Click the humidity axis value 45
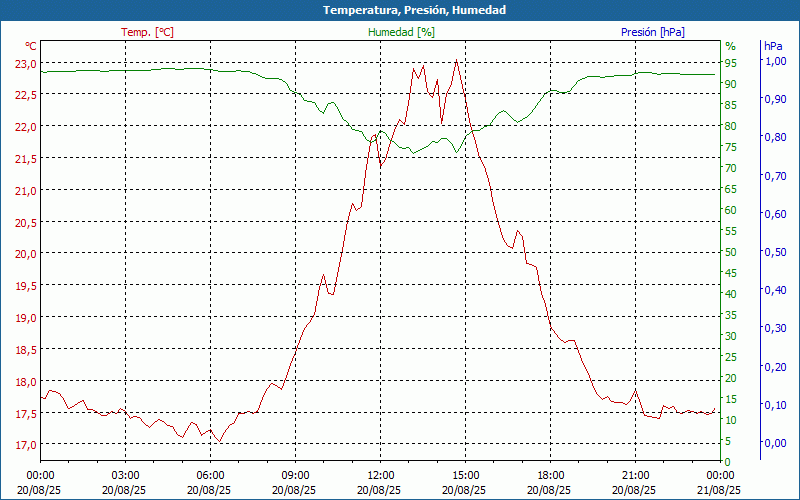The width and height of the screenshot is (800, 500). [731, 273]
